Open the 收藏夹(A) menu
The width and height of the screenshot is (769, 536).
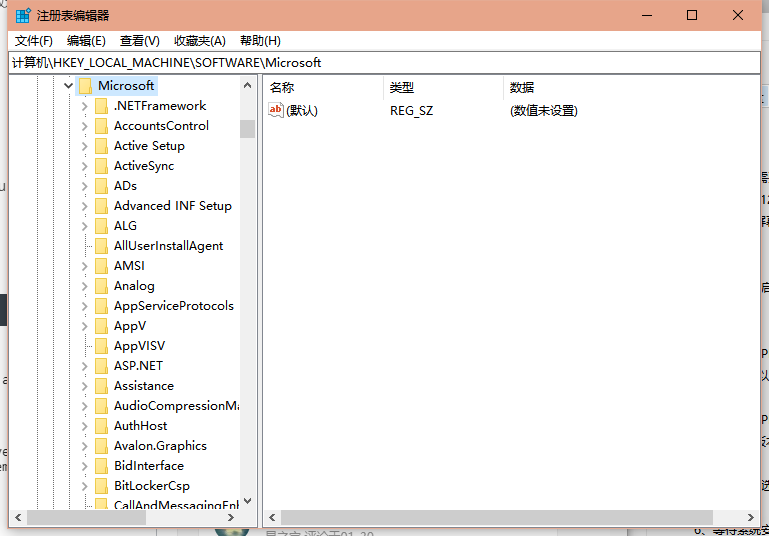point(200,41)
